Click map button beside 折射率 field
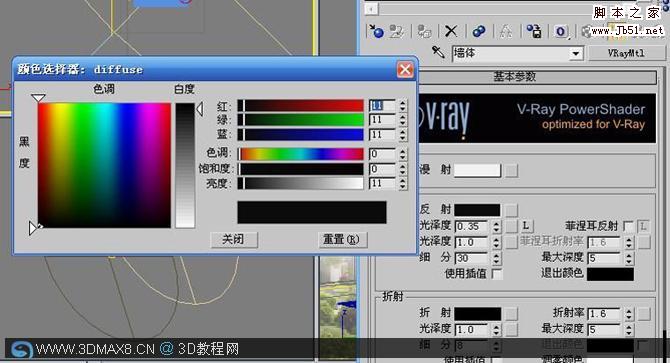 [644, 314]
